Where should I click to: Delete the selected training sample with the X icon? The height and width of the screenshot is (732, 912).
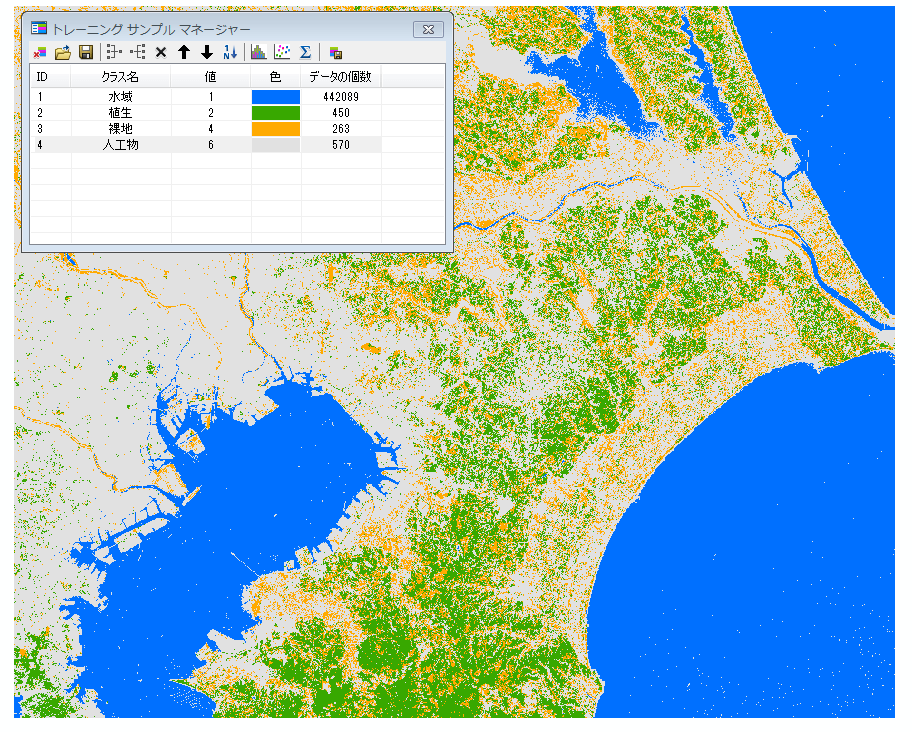161,52
